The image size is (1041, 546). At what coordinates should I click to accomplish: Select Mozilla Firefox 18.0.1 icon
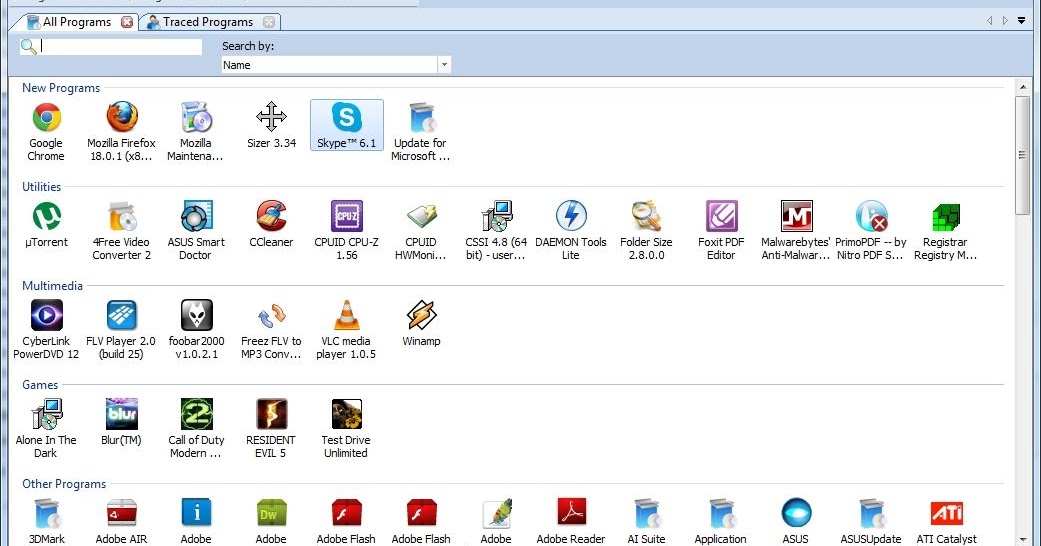(x=122, y=118)
